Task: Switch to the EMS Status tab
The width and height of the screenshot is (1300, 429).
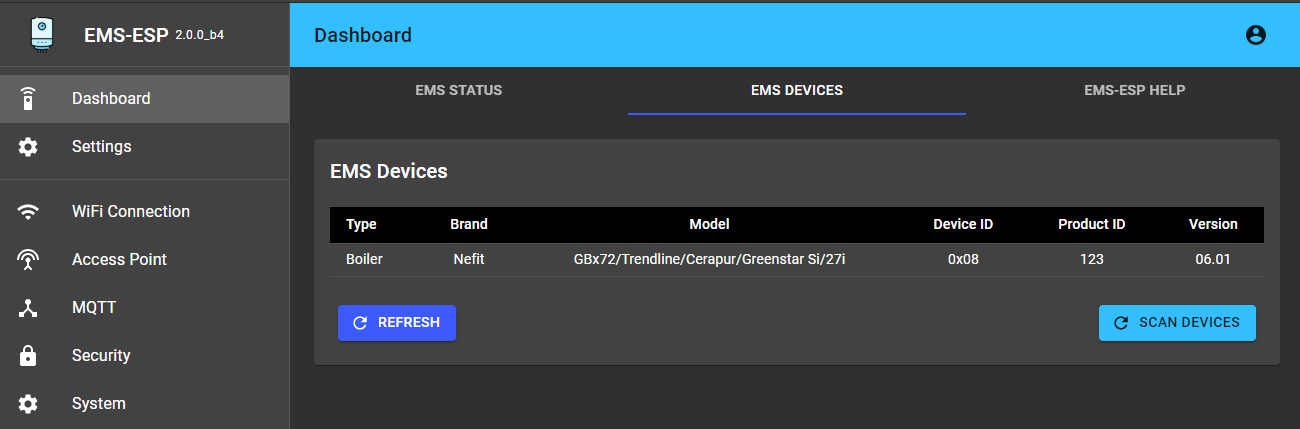Action: point(459,90)
